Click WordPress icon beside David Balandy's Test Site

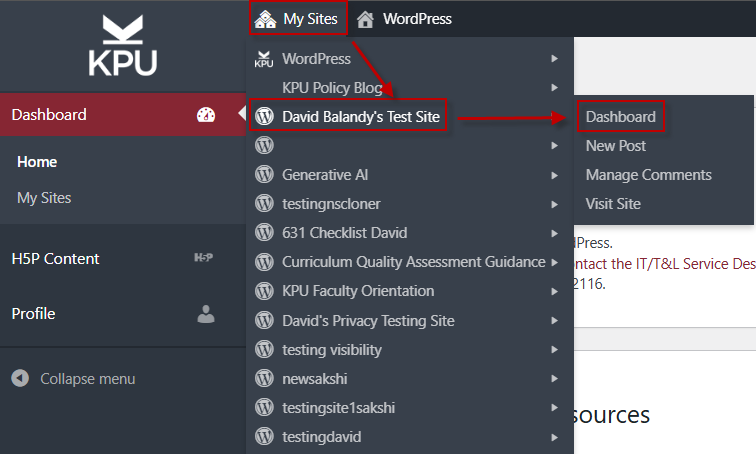pos(264,116)
